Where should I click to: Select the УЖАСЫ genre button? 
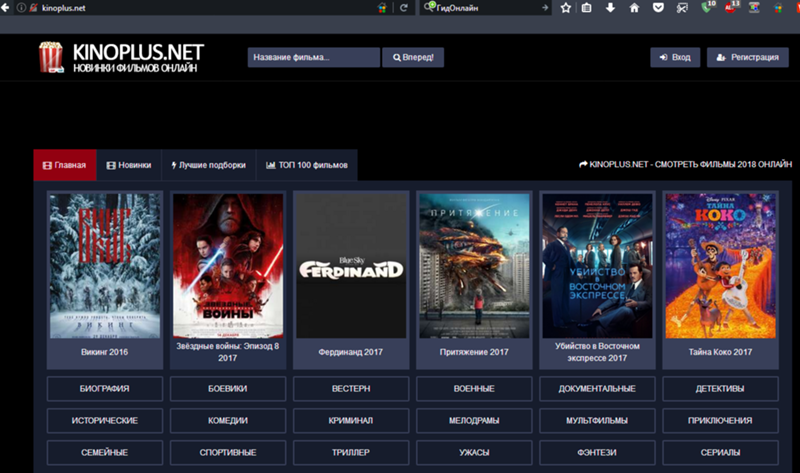pyautogui.click(x=474, y=453)
